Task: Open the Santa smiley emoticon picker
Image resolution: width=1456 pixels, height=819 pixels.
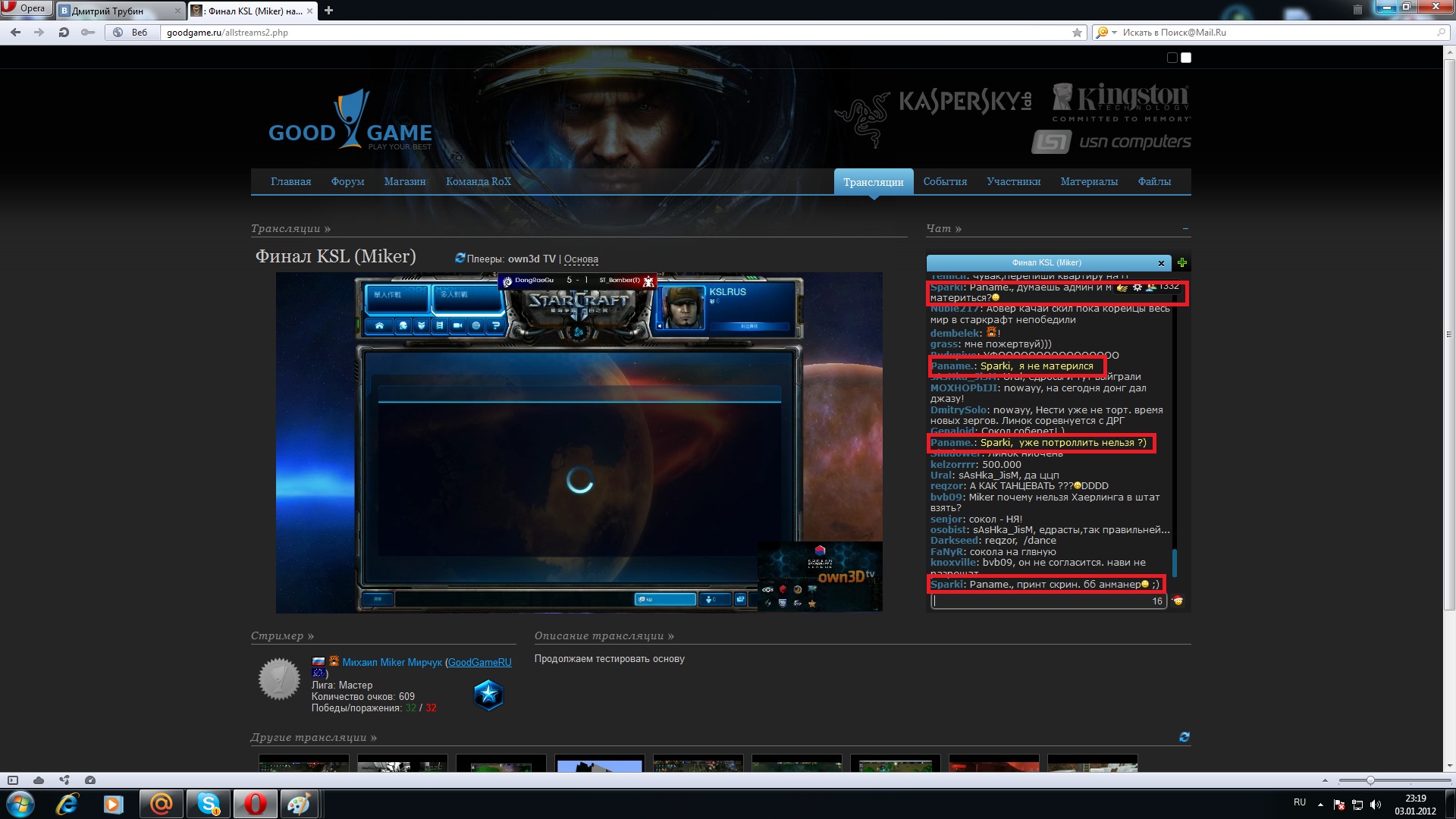Action: point(1178,601)
